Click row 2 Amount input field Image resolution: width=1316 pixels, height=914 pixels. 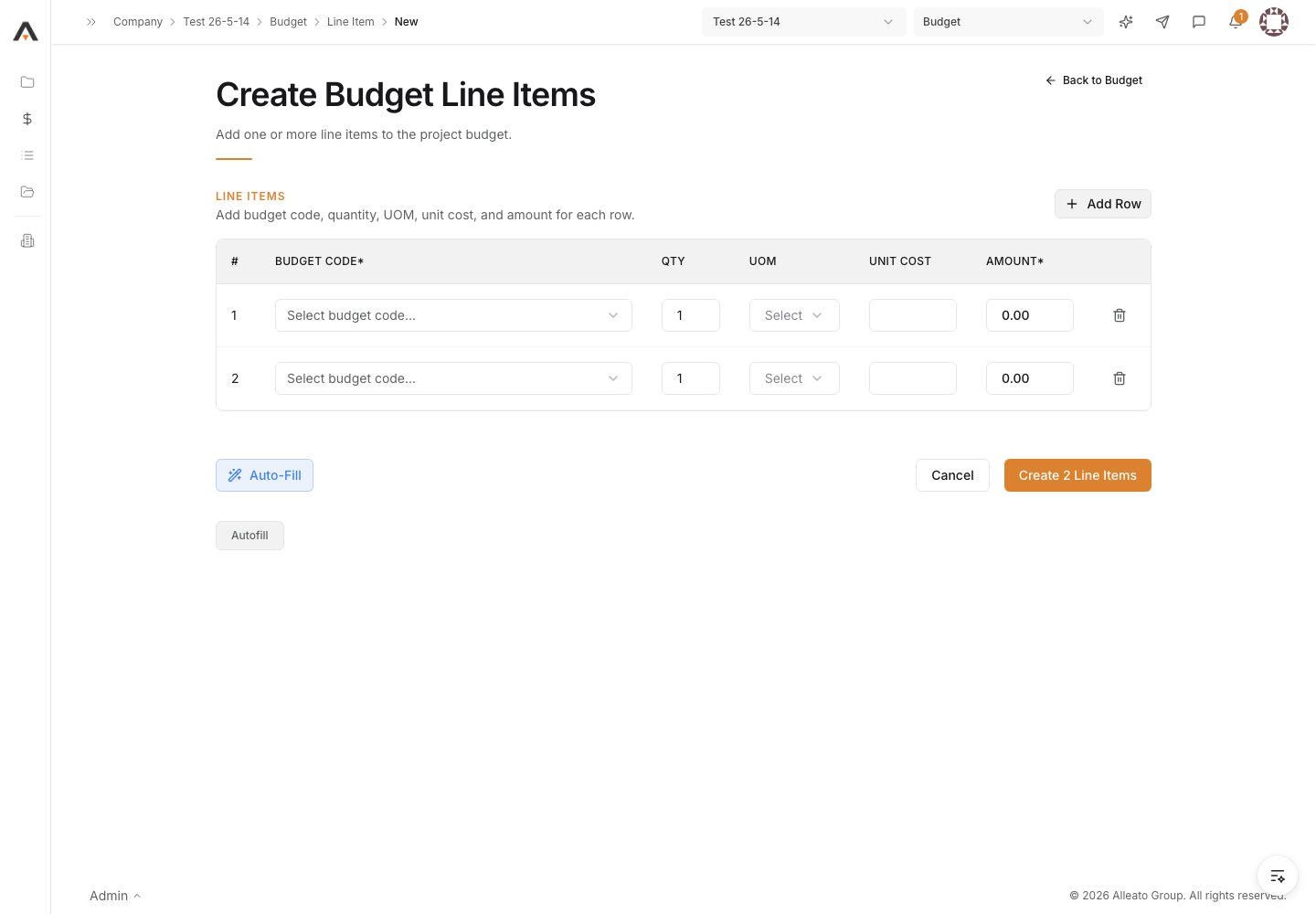(1030, 378)
